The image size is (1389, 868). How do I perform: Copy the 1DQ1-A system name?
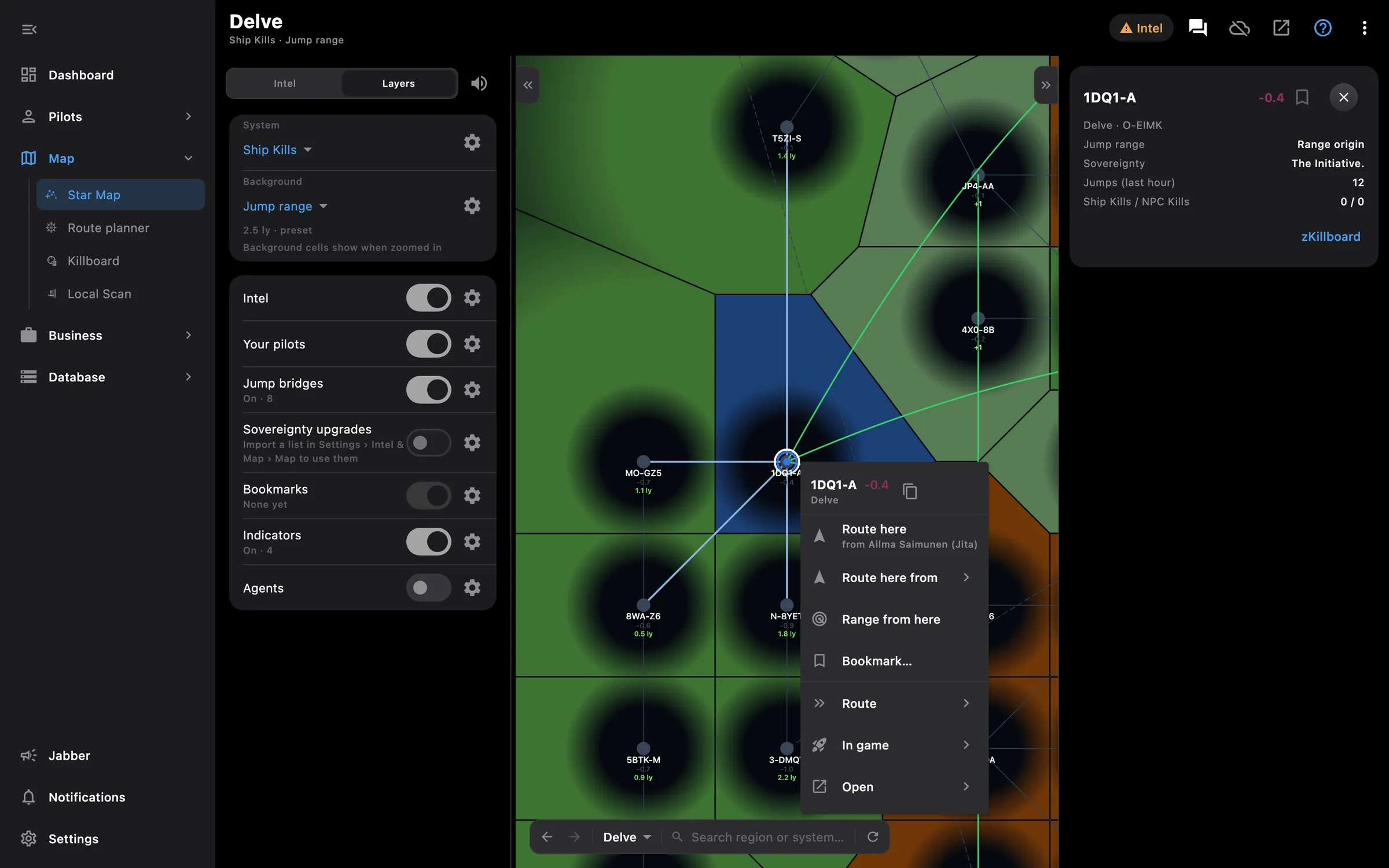point(910,491)
